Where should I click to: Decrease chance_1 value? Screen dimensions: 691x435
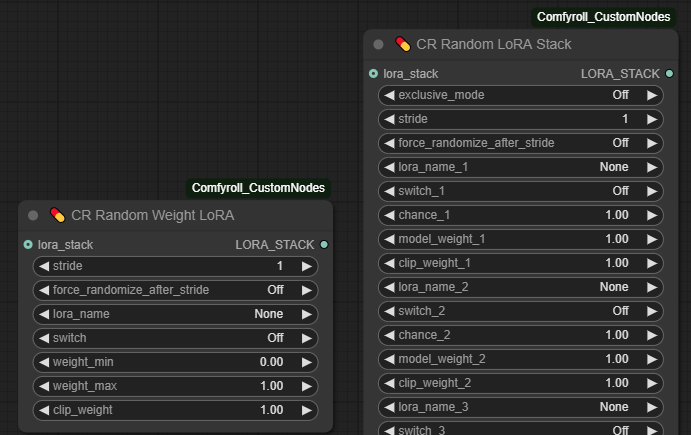click(389, 215)
